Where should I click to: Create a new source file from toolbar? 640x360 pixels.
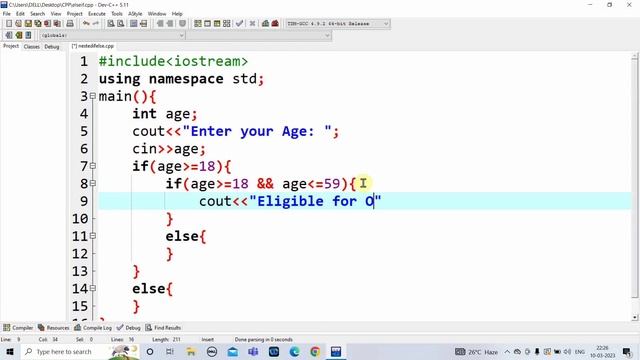pyautogui.click(x=9, y=24)
